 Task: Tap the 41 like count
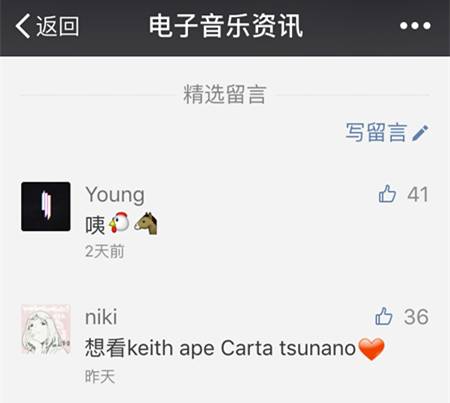click(x=418, y=194)
